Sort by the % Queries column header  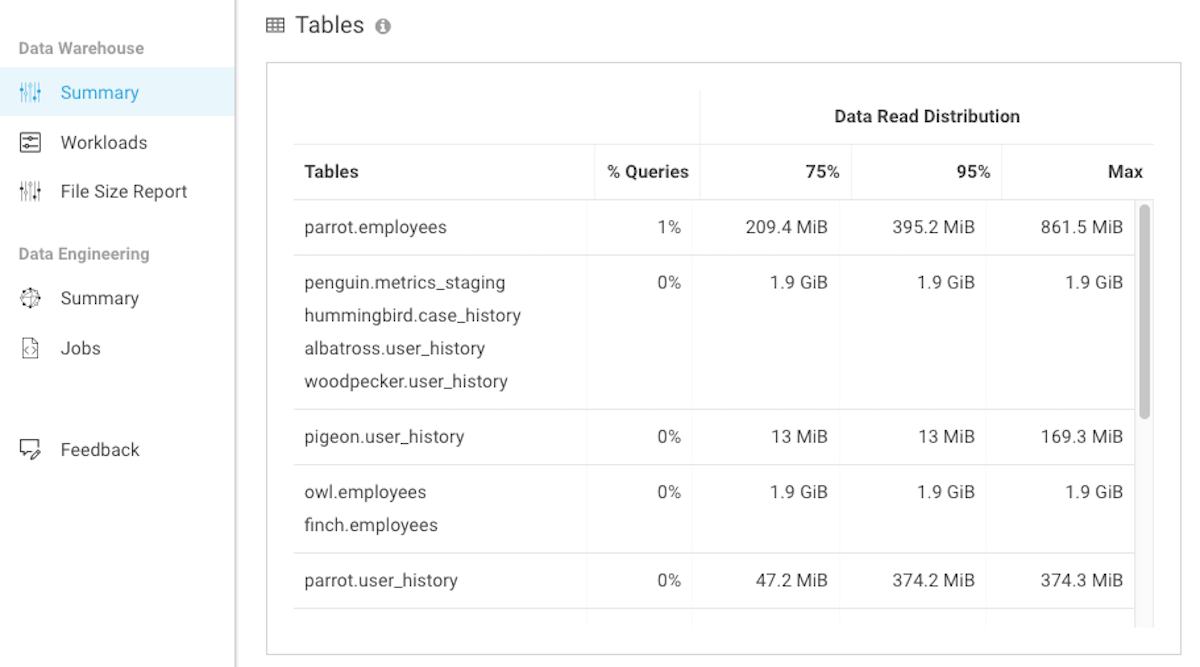[648, 172]
